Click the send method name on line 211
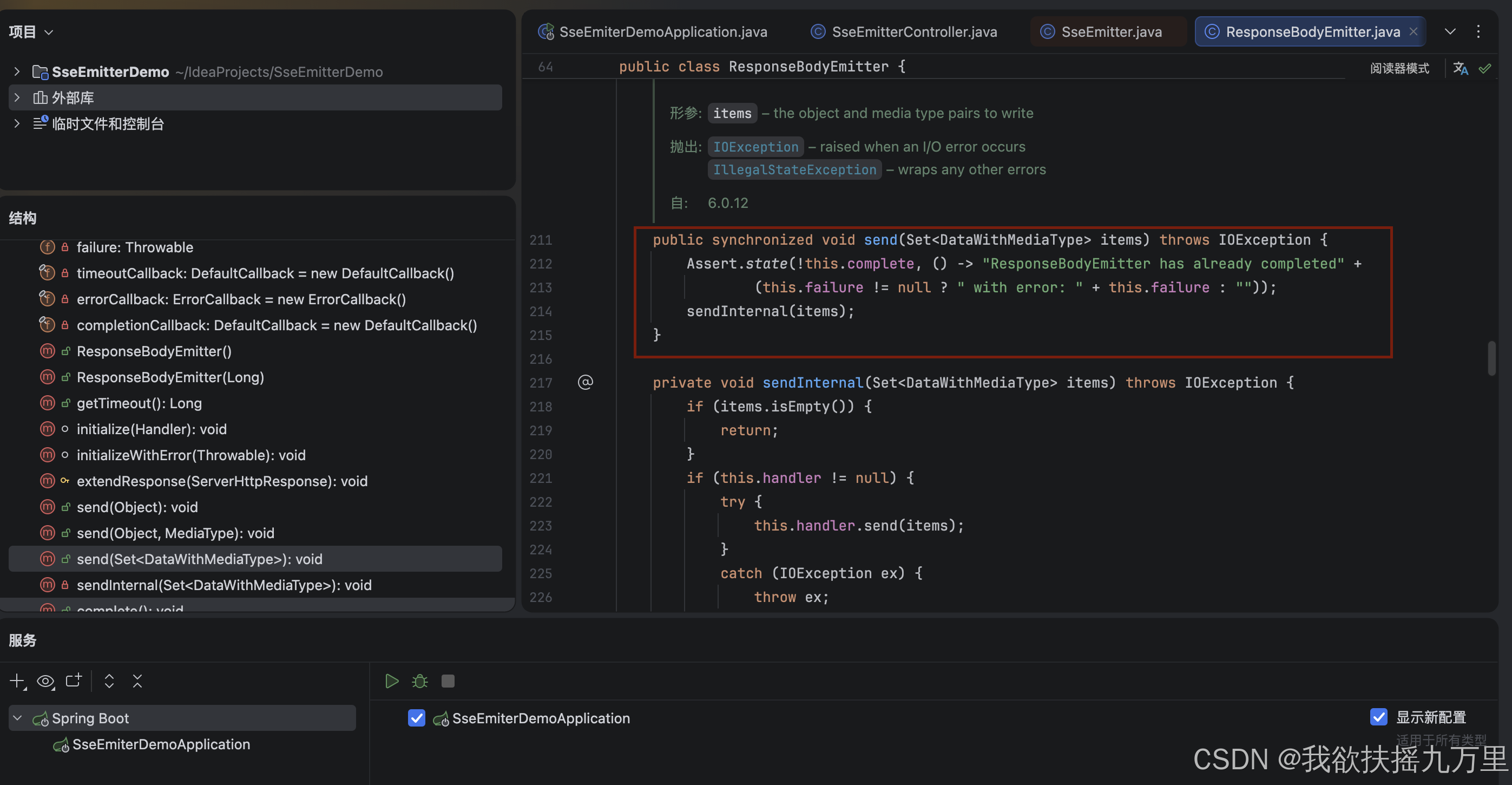 point(880,239)
